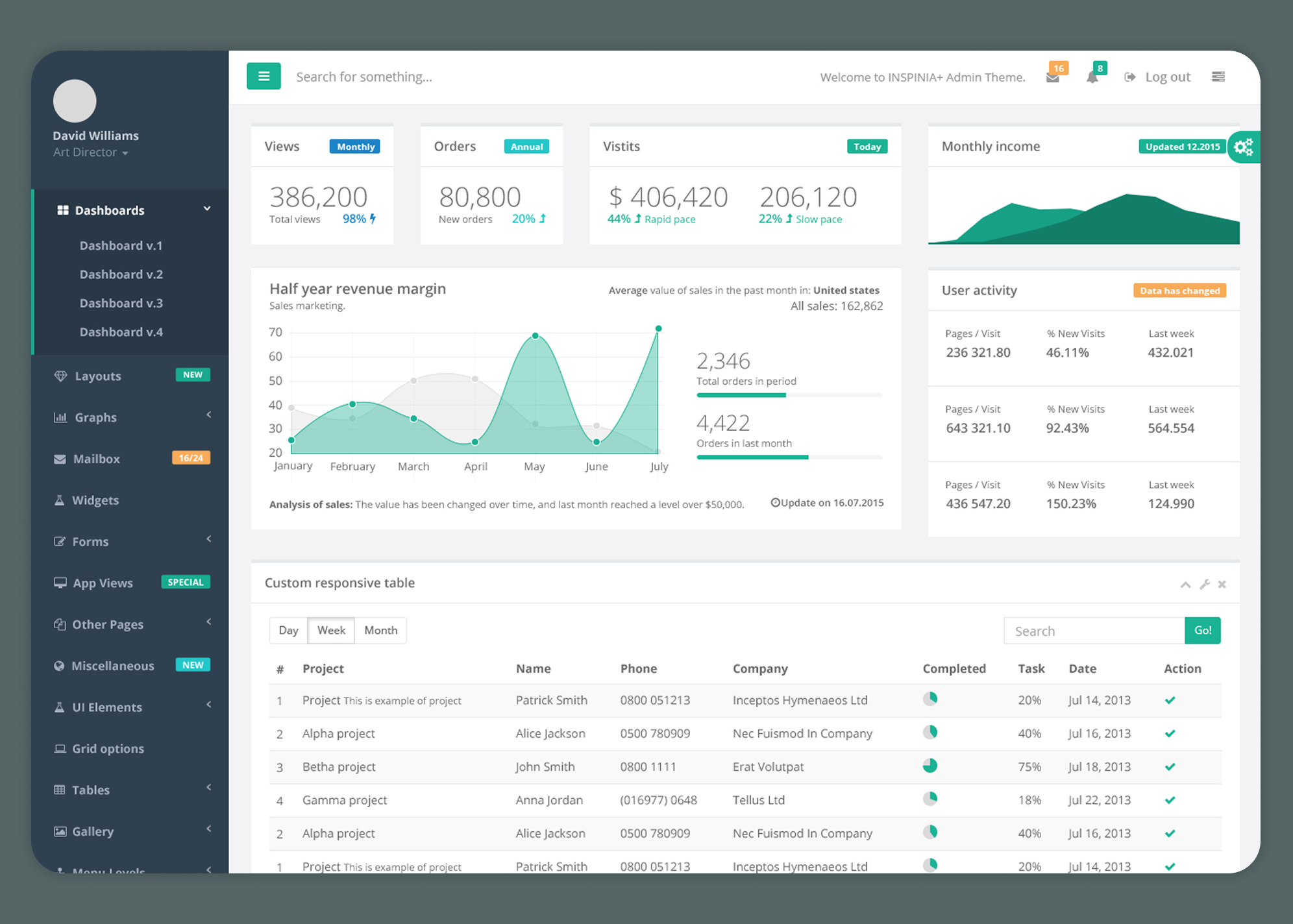Click the checkmark action for Gamma project
Screen dimensions: 1293x924
pos(1170,800)
